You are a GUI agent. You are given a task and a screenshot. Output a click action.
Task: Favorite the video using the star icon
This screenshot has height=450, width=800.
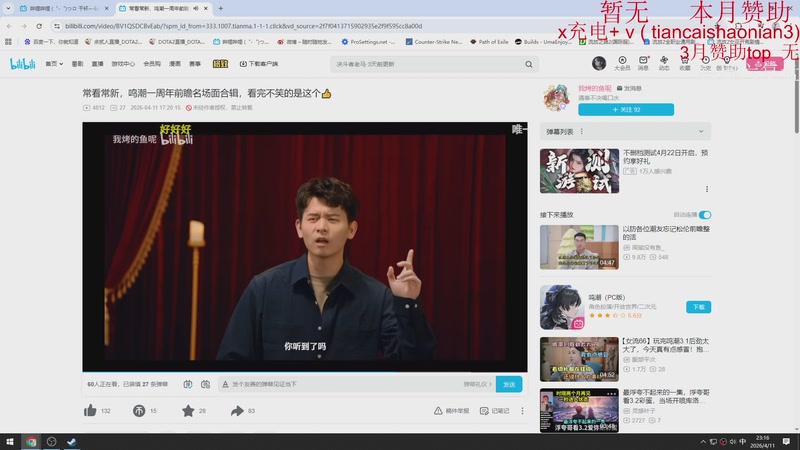coord(188,410)
